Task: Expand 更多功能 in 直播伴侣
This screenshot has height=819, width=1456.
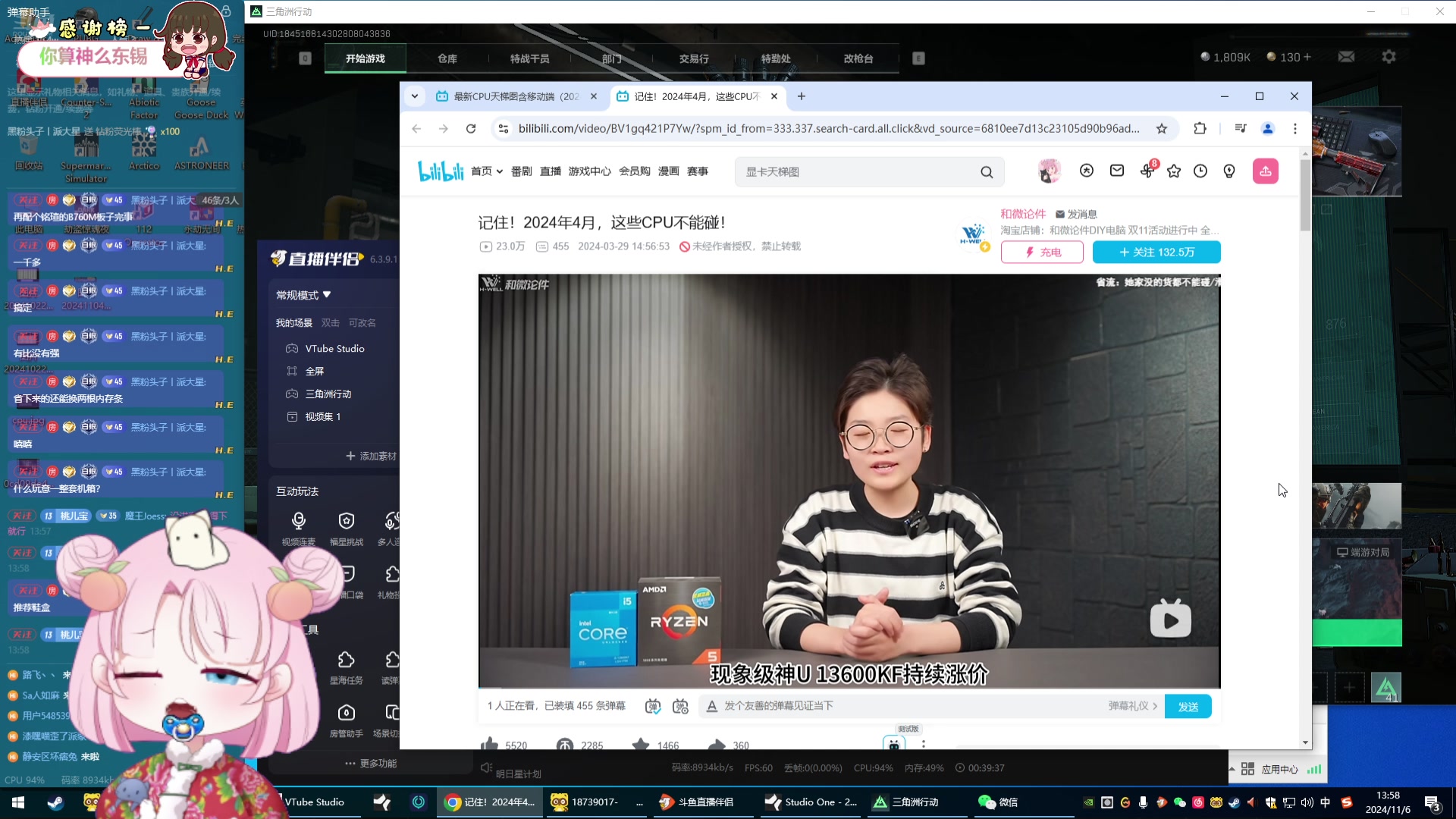Action: [371, 764]
